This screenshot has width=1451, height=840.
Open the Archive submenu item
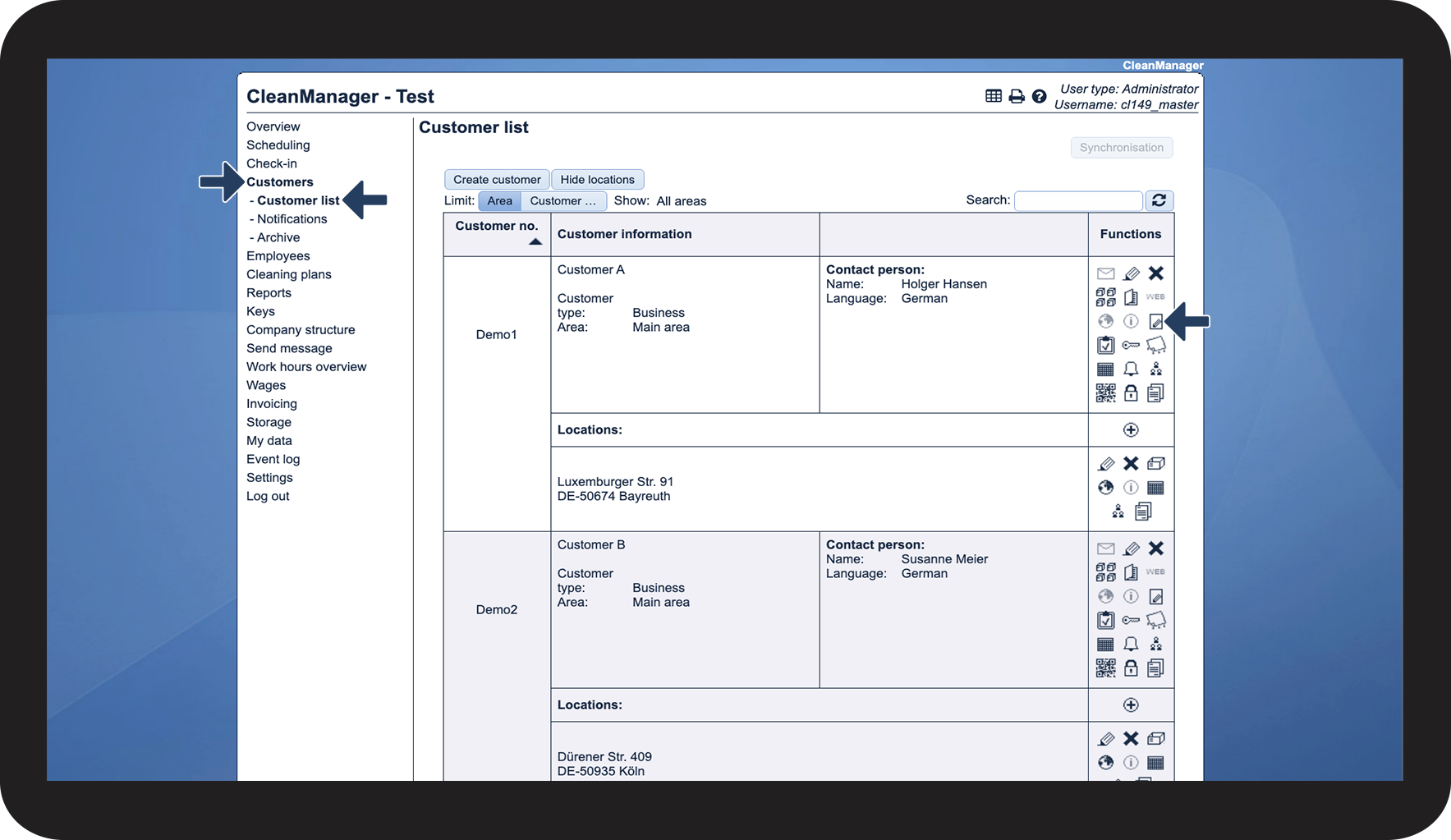pos(278,237)
